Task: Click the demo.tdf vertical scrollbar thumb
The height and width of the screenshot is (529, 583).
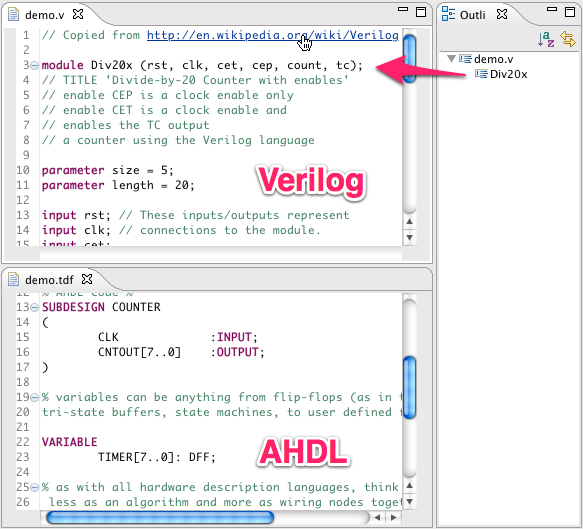Action: click(x=409, y=387)
